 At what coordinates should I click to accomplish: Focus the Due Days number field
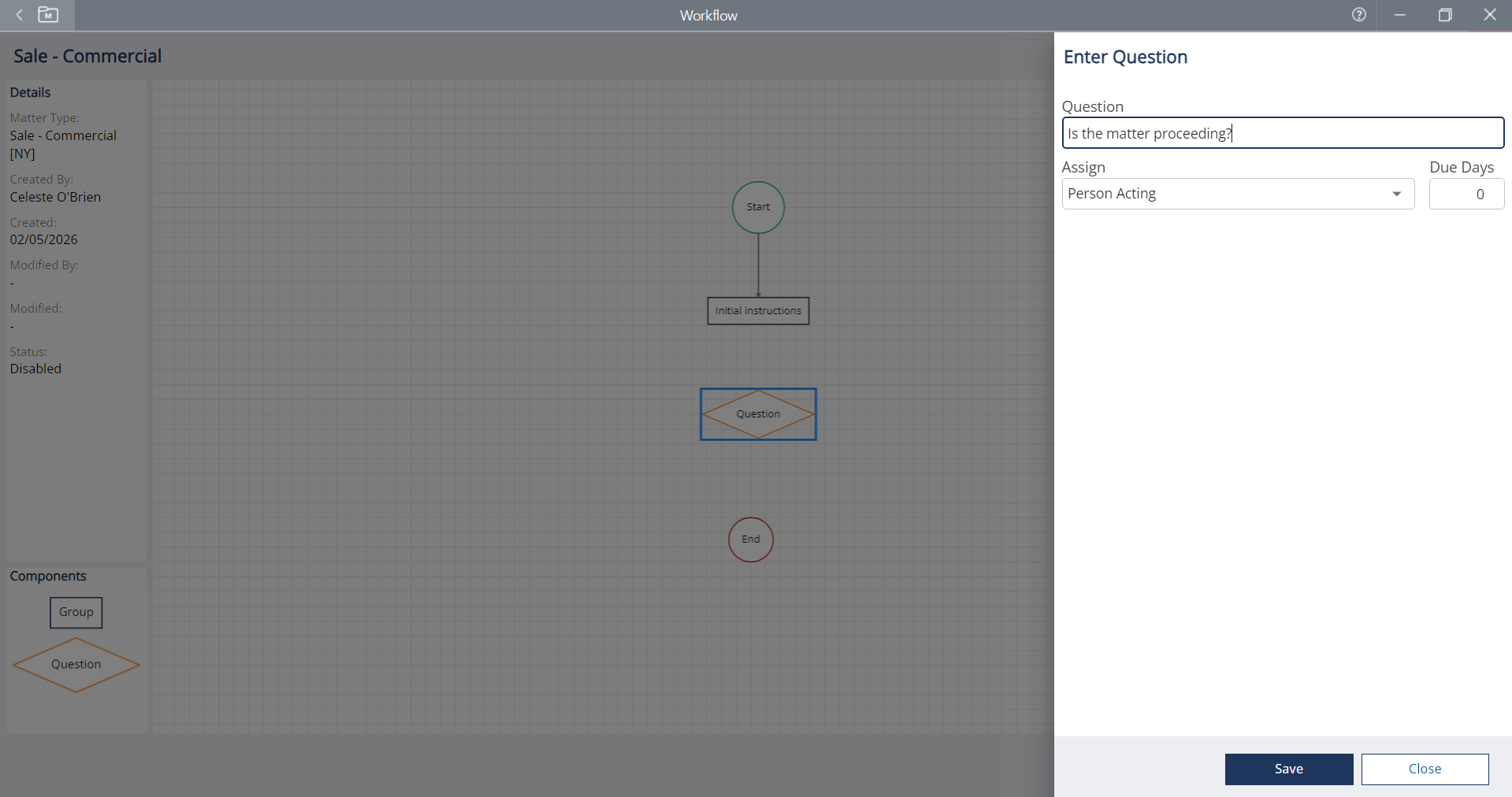pyautogui.click(x=1466, y=194)
